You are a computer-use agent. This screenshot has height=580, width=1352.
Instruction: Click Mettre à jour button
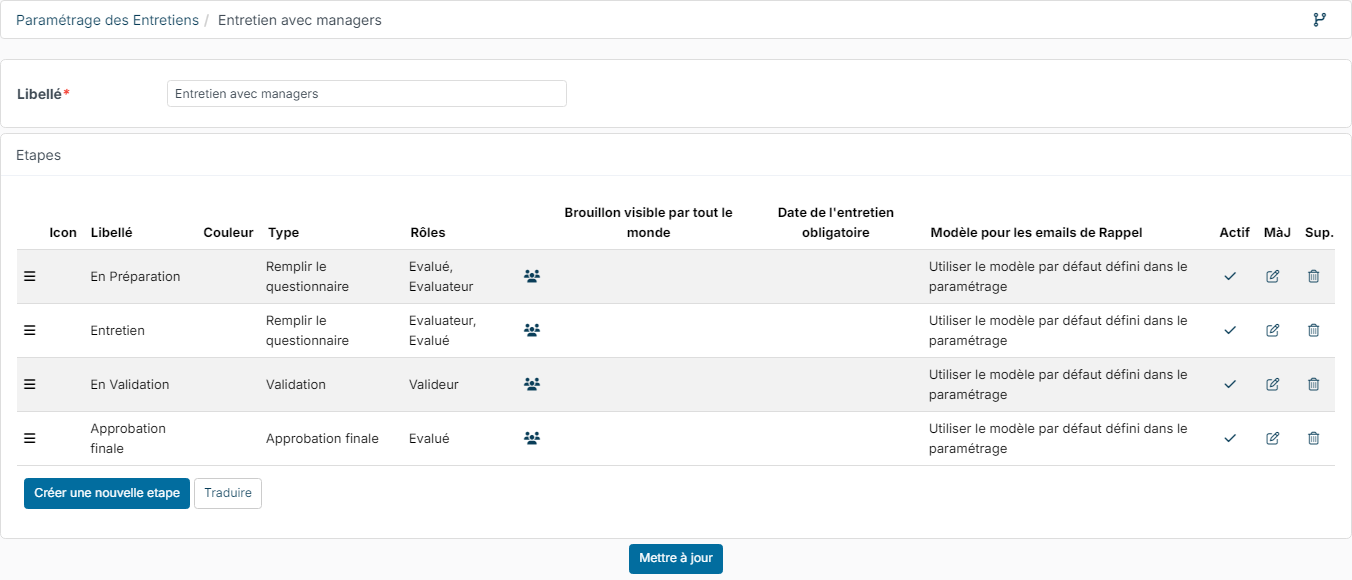click(x=676, y=558)
